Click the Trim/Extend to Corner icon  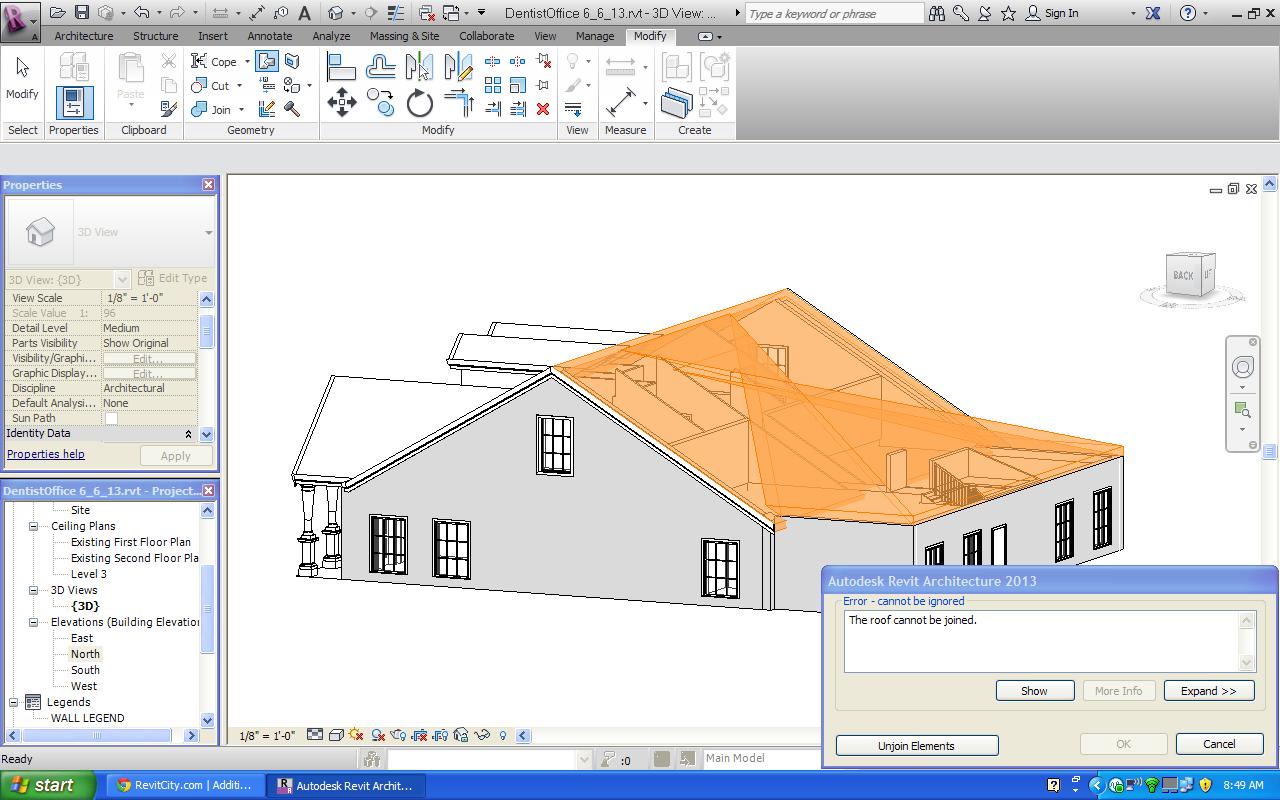[x=459, y=103]
